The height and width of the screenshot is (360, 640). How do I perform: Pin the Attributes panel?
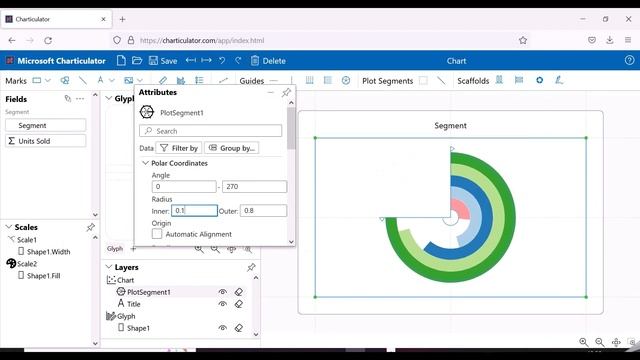click(x=286, y=93)
